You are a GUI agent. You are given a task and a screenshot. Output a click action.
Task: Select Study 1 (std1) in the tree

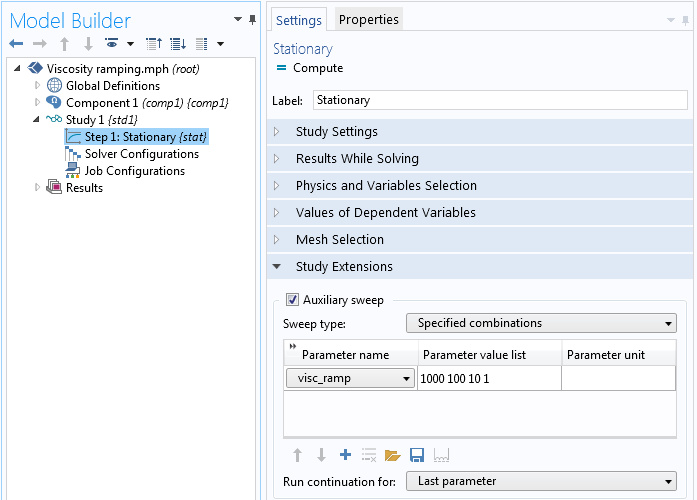pos(102,120)
